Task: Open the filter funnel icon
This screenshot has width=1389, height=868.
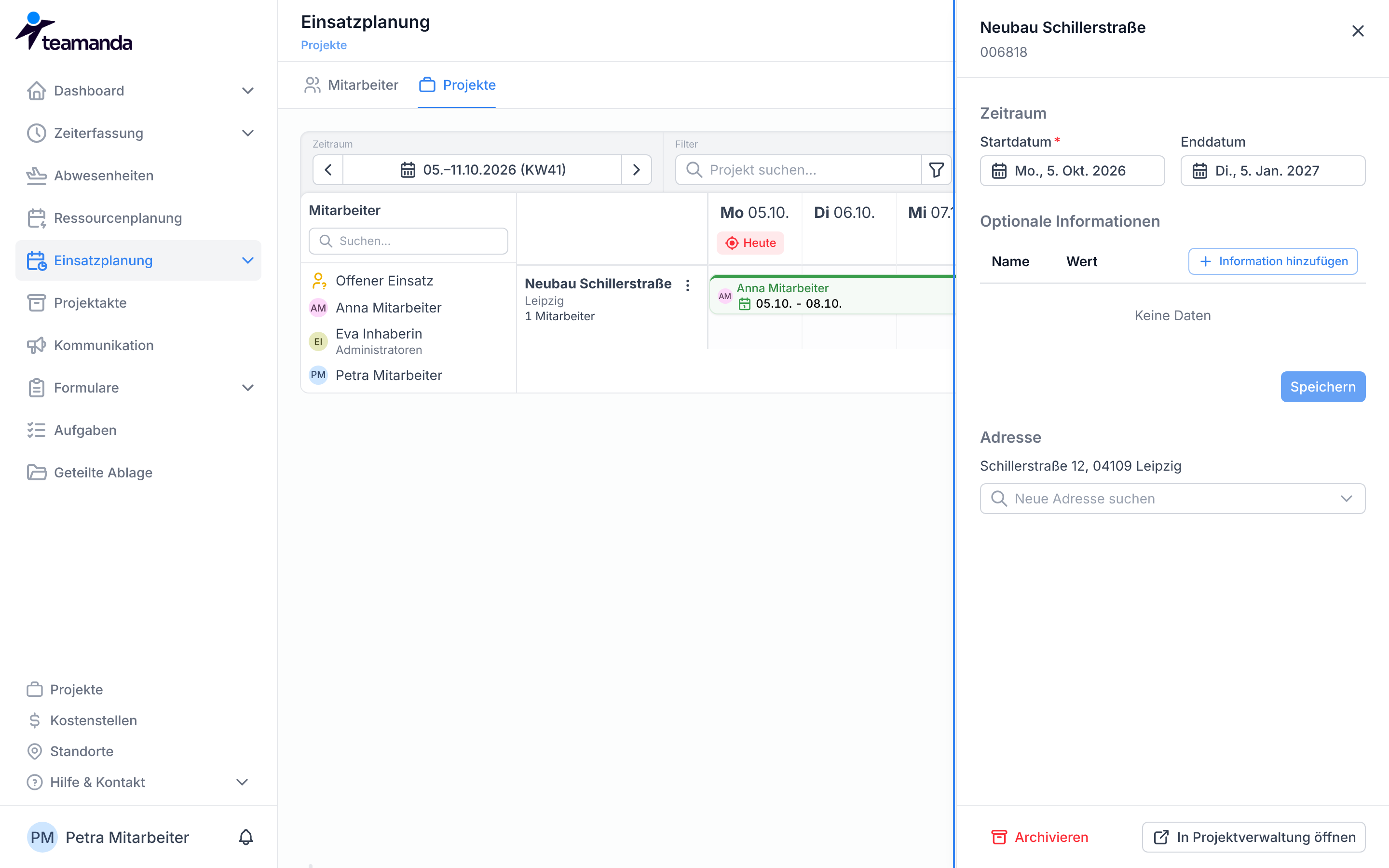Action: [x=936, y=170]
